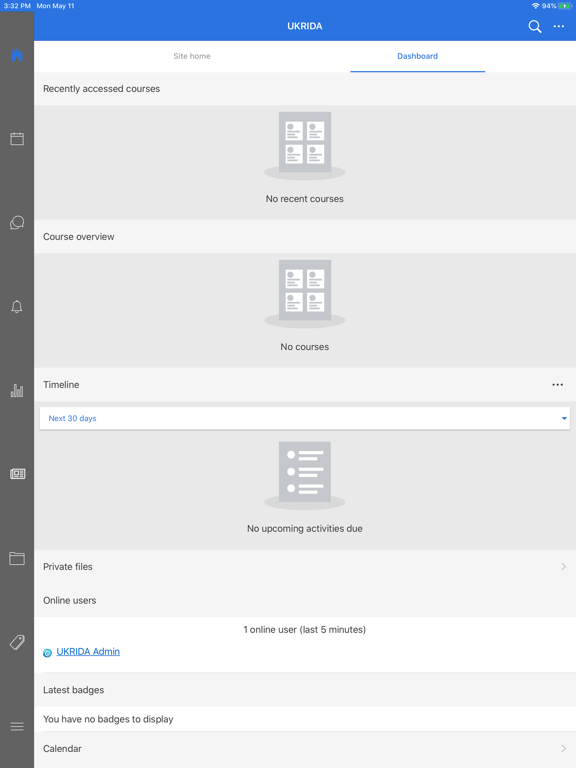Click the Next 30 days dropdown arrow
576x768 pixels.
tap(564, 418)
